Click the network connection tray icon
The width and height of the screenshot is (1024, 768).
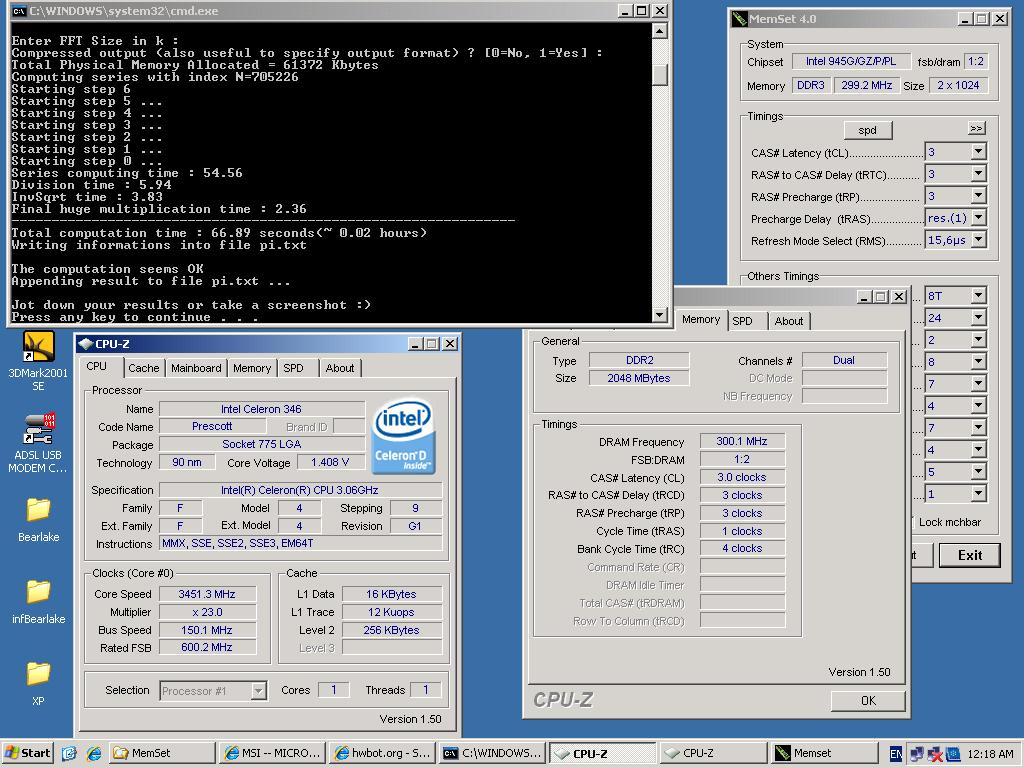pos(917,754)
